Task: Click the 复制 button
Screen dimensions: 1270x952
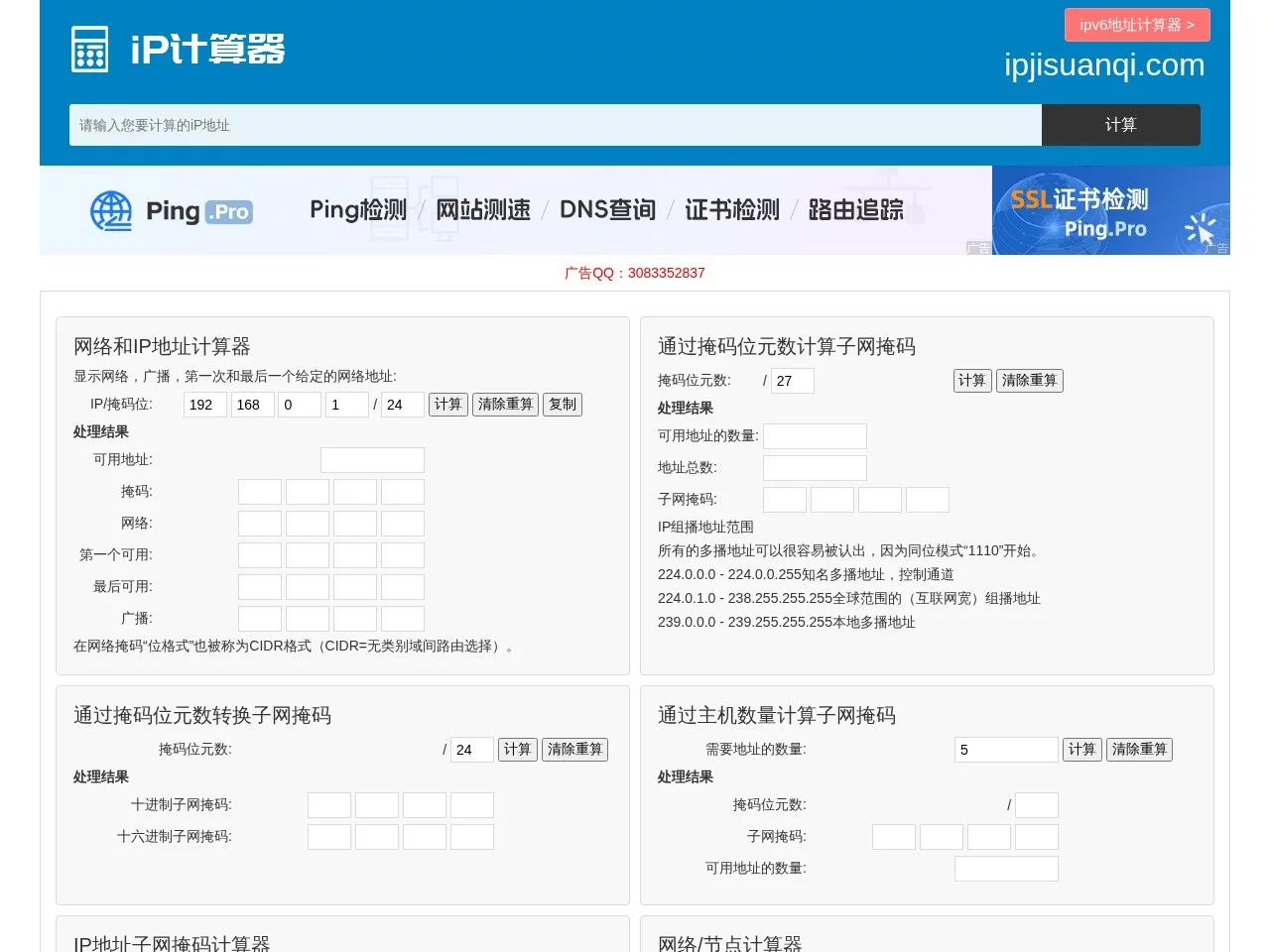Action: (x=562, y=404)
